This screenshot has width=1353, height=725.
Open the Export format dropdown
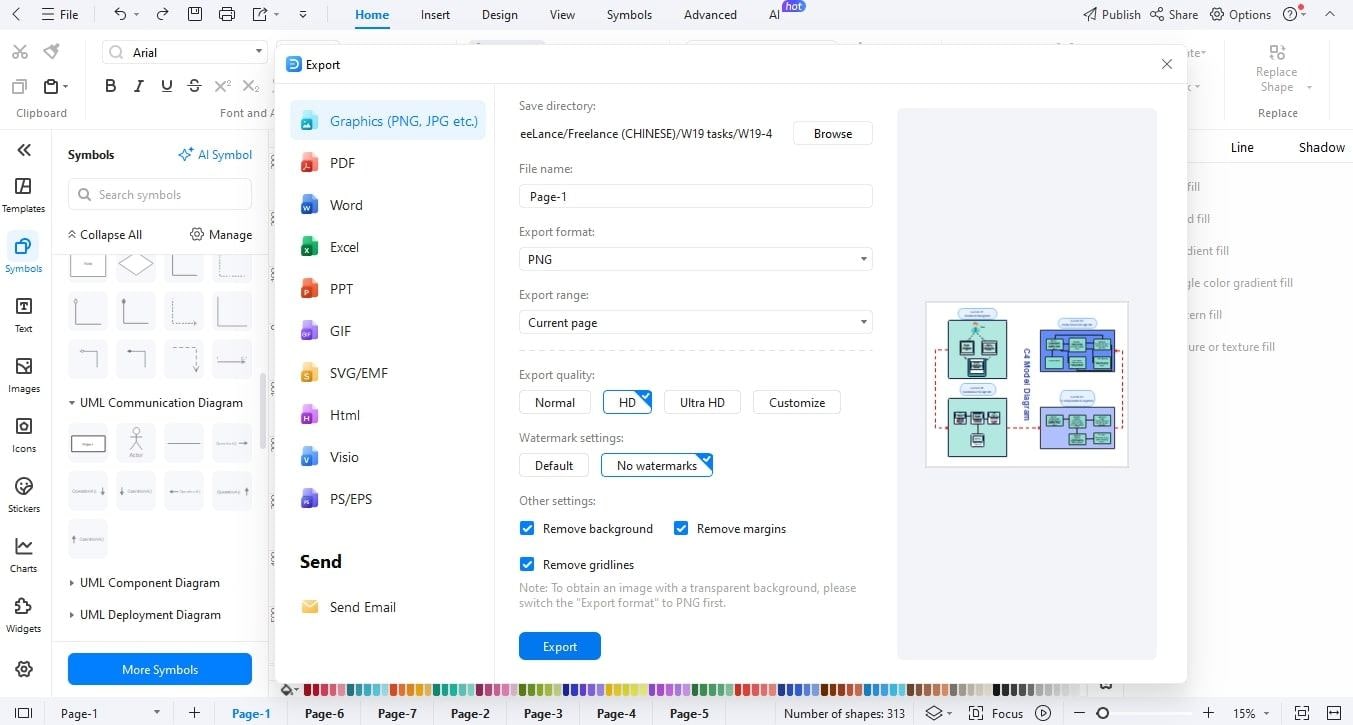[862, 259]
